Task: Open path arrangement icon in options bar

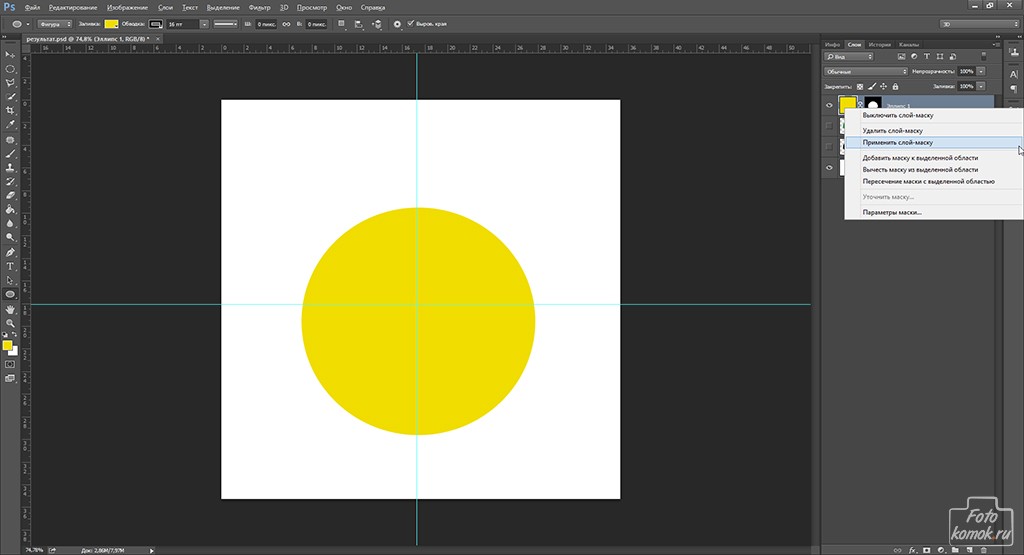Action: point(377,24)
